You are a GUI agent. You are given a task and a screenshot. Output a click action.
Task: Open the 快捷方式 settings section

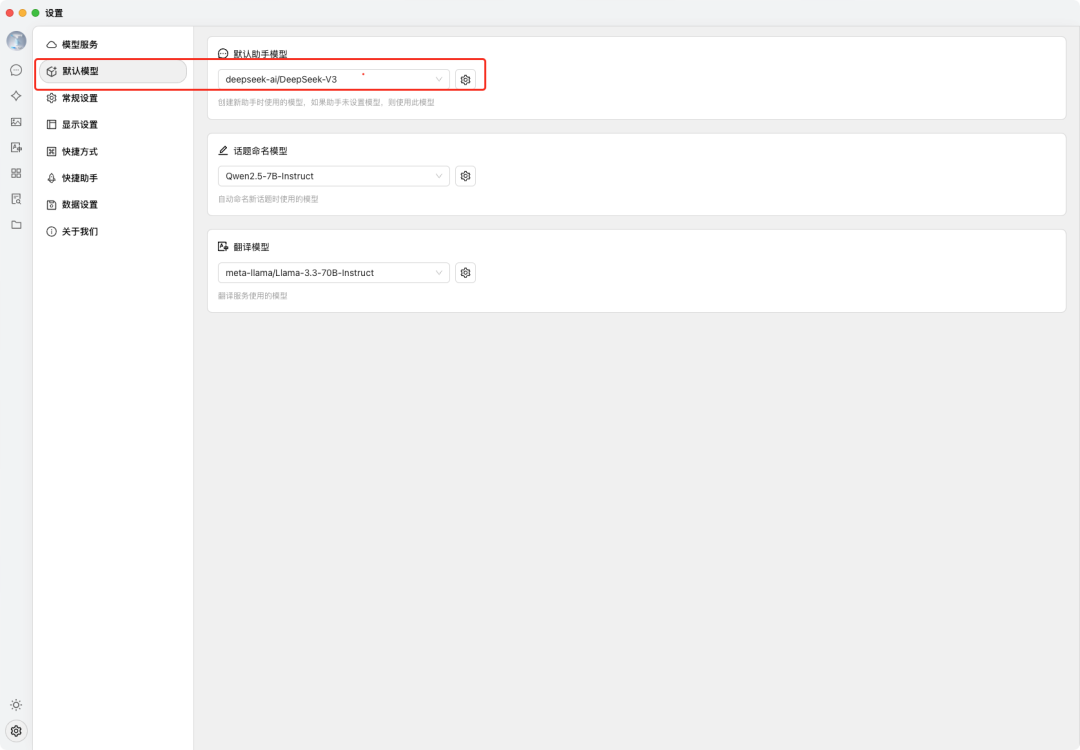pos(112,152)
